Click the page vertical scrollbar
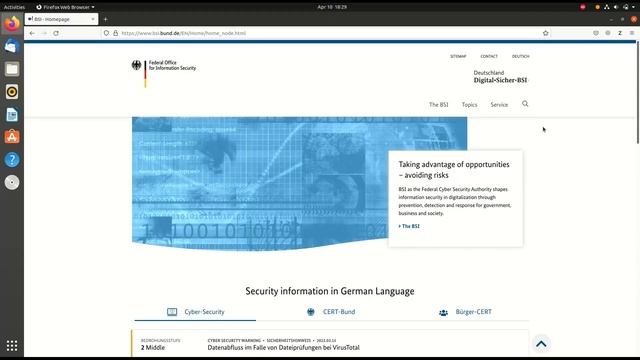640x360 pixels. [638, 92]
